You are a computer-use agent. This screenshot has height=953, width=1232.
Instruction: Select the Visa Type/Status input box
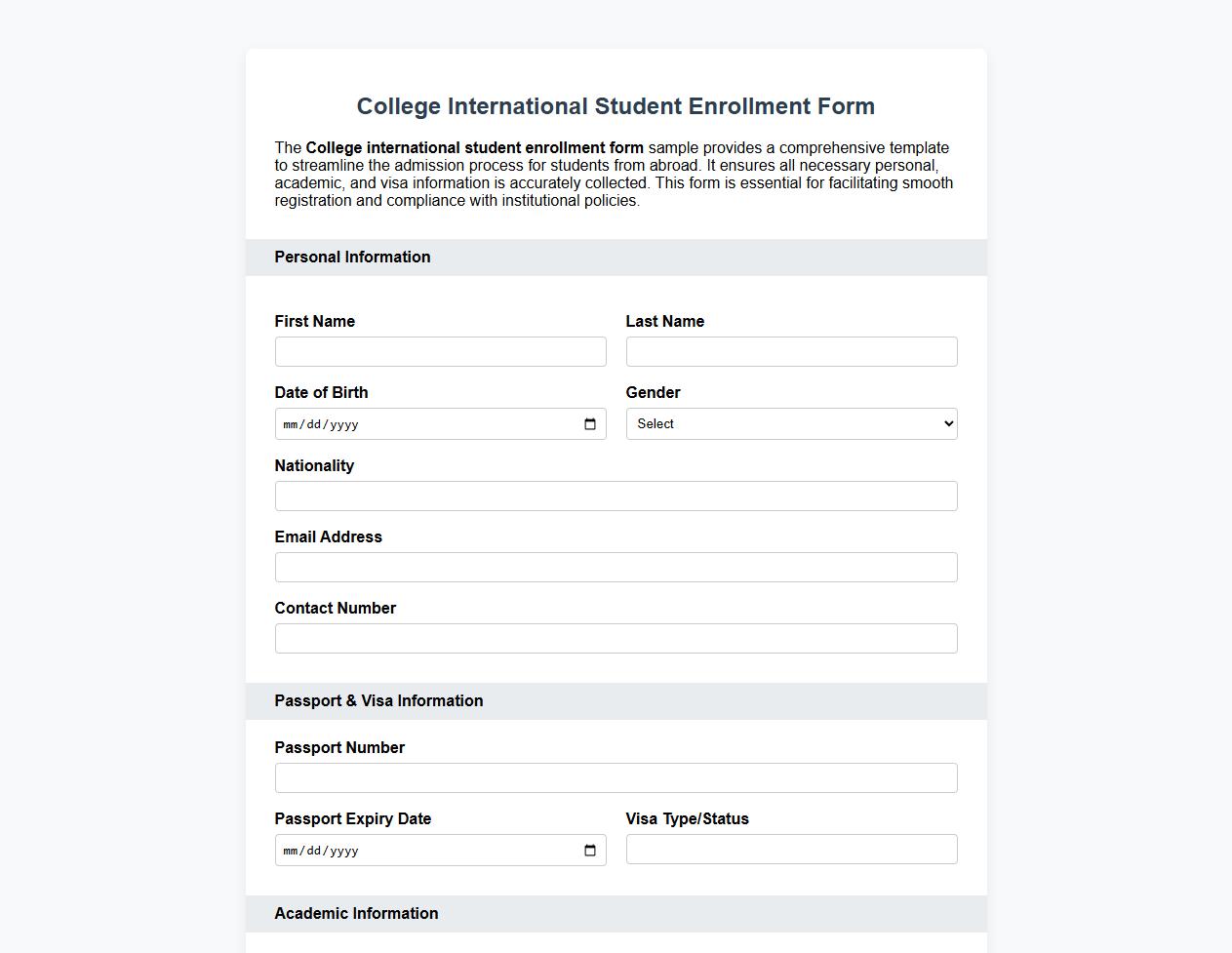coord(791,849)
